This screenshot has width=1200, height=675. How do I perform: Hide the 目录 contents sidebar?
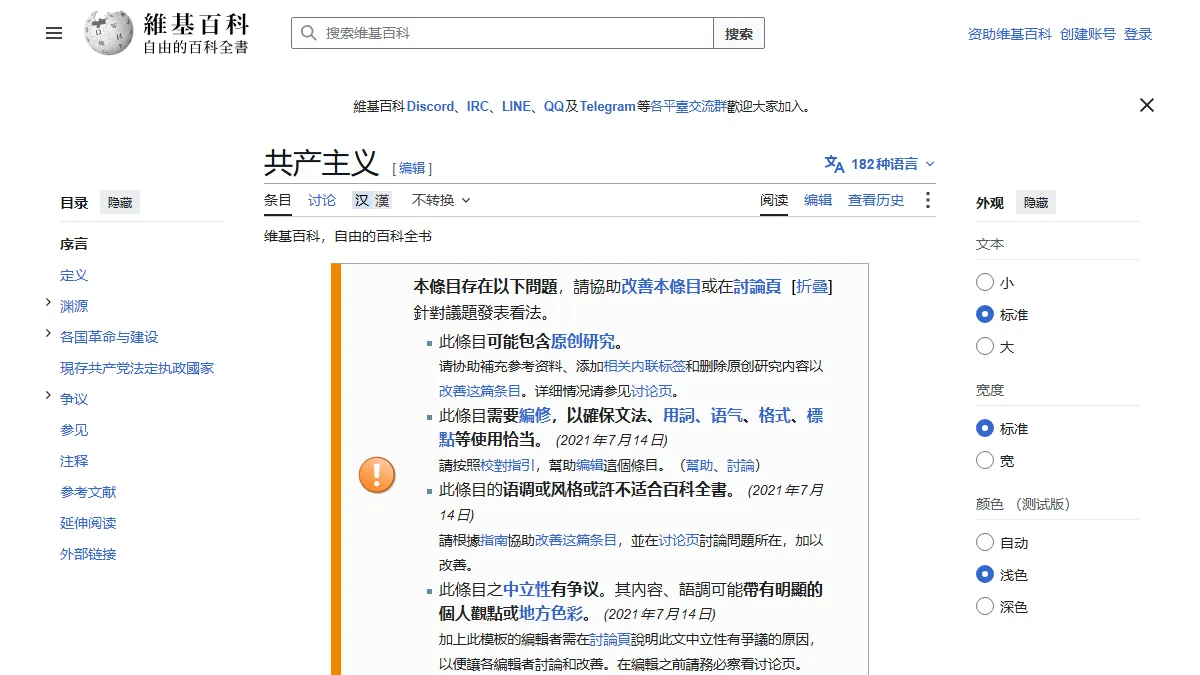pyautogui.click(x=120, y=202)
